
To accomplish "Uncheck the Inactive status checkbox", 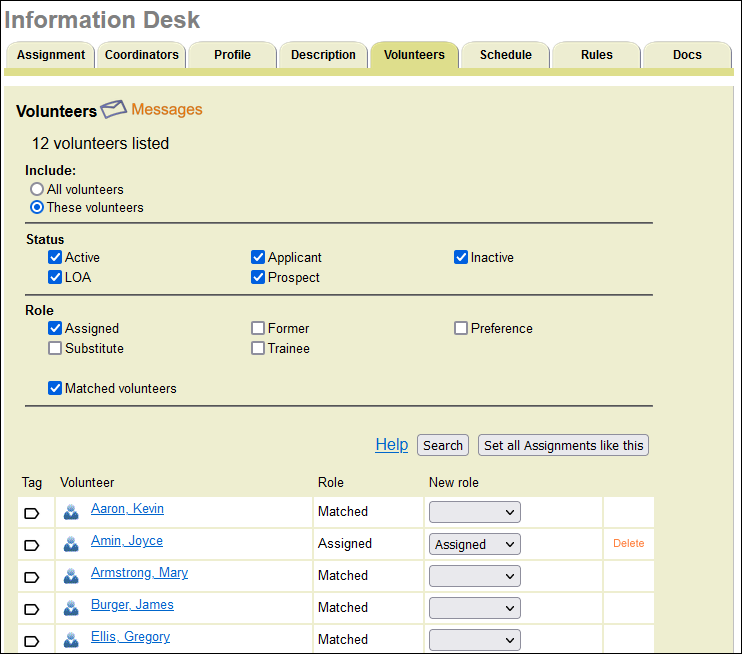I will point(461,257).
